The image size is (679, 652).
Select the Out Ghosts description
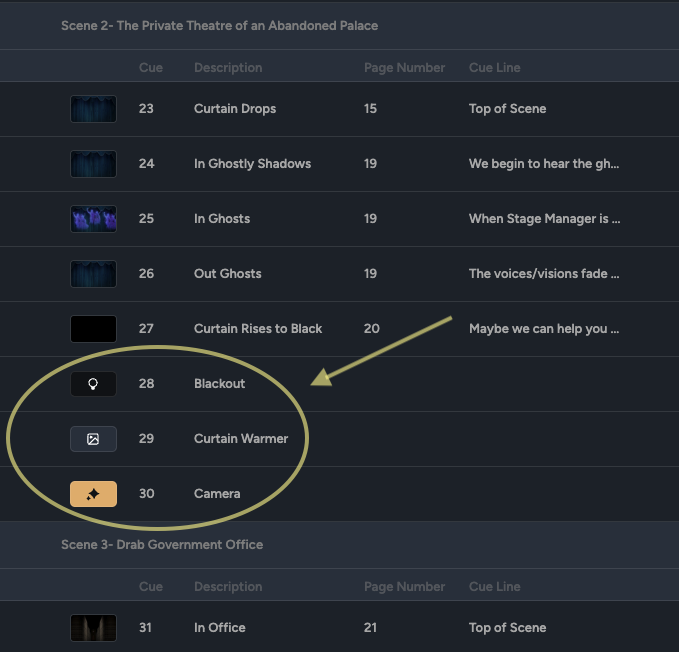[227, 274]
